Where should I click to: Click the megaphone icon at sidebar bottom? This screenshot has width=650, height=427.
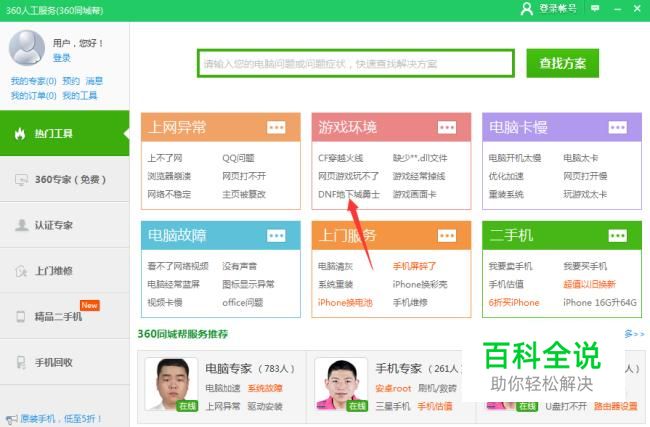11,420
